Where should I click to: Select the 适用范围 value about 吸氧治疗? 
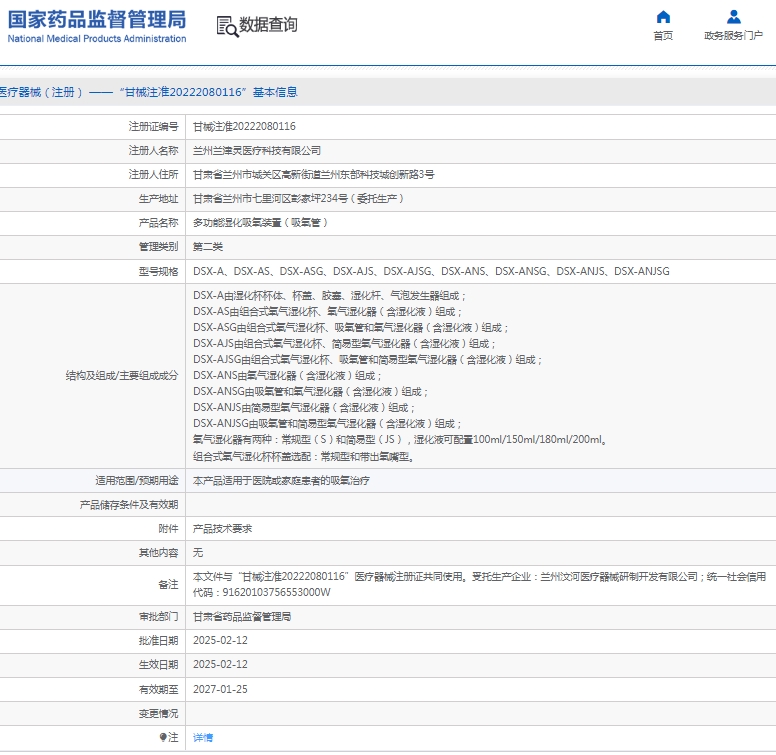(x=281, y=481)
